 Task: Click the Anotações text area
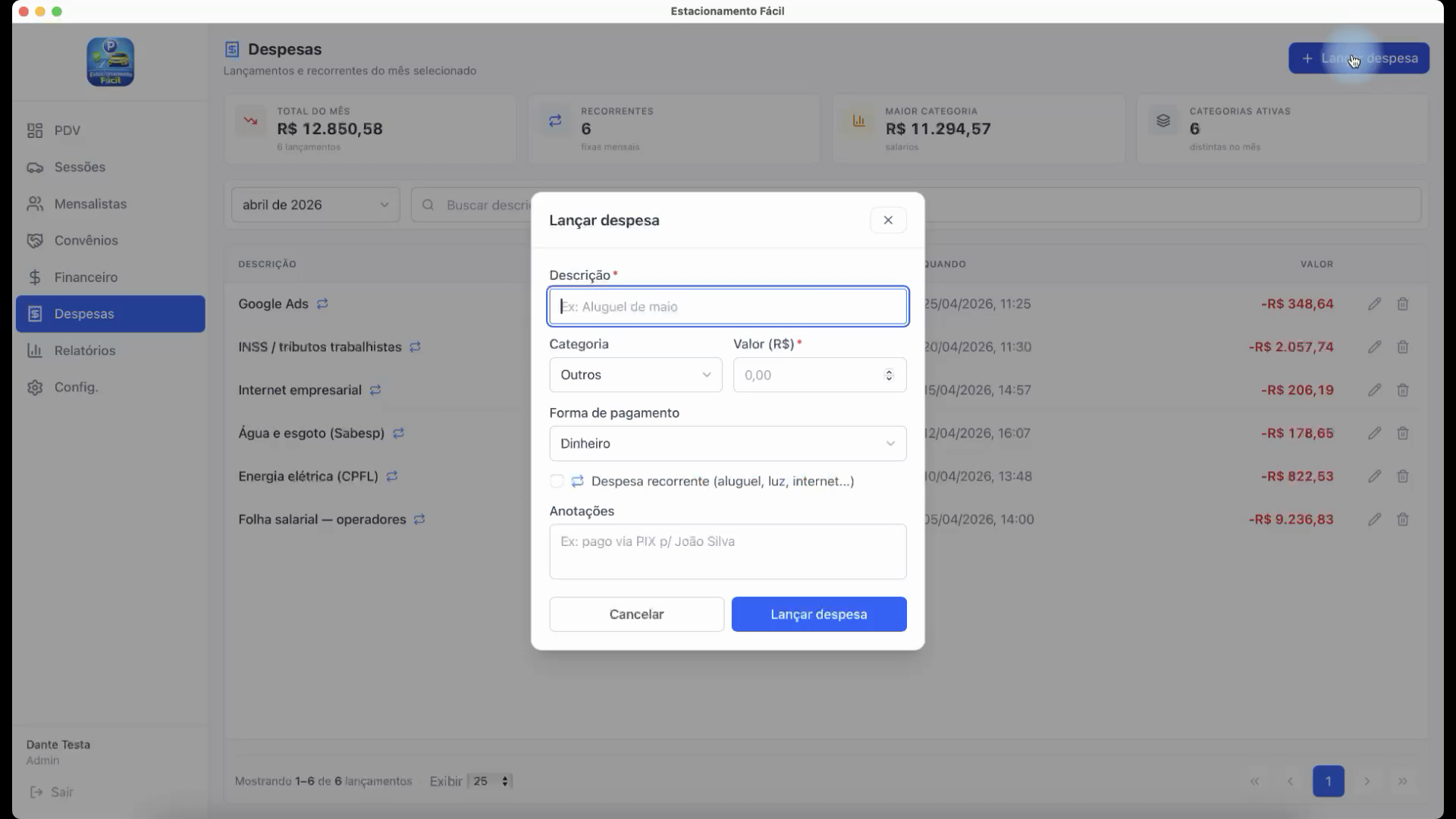click(727, 551)
